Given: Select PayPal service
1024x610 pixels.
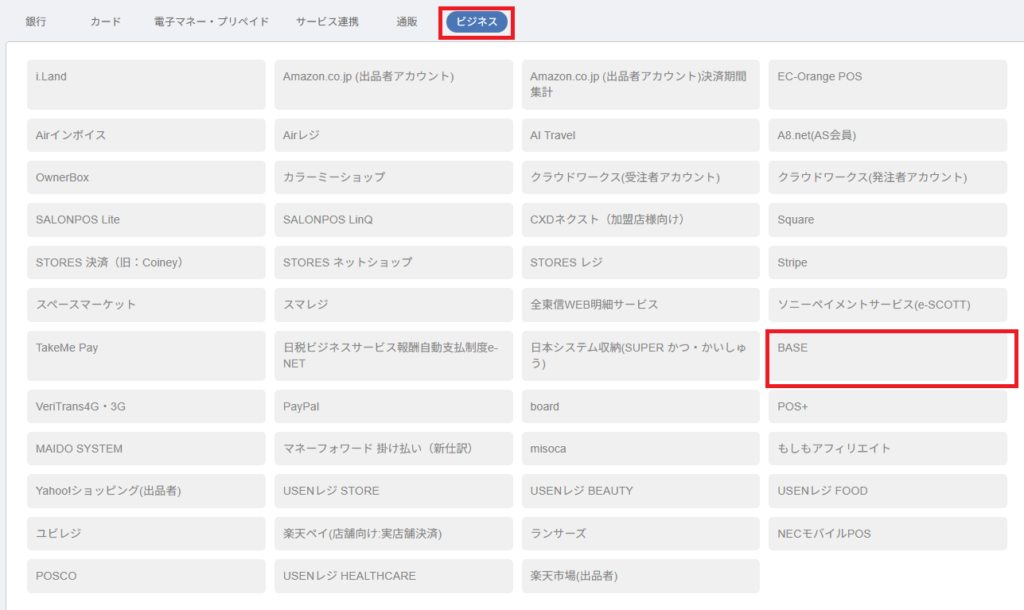Looking at the screenshot, I should coord(393,406).
